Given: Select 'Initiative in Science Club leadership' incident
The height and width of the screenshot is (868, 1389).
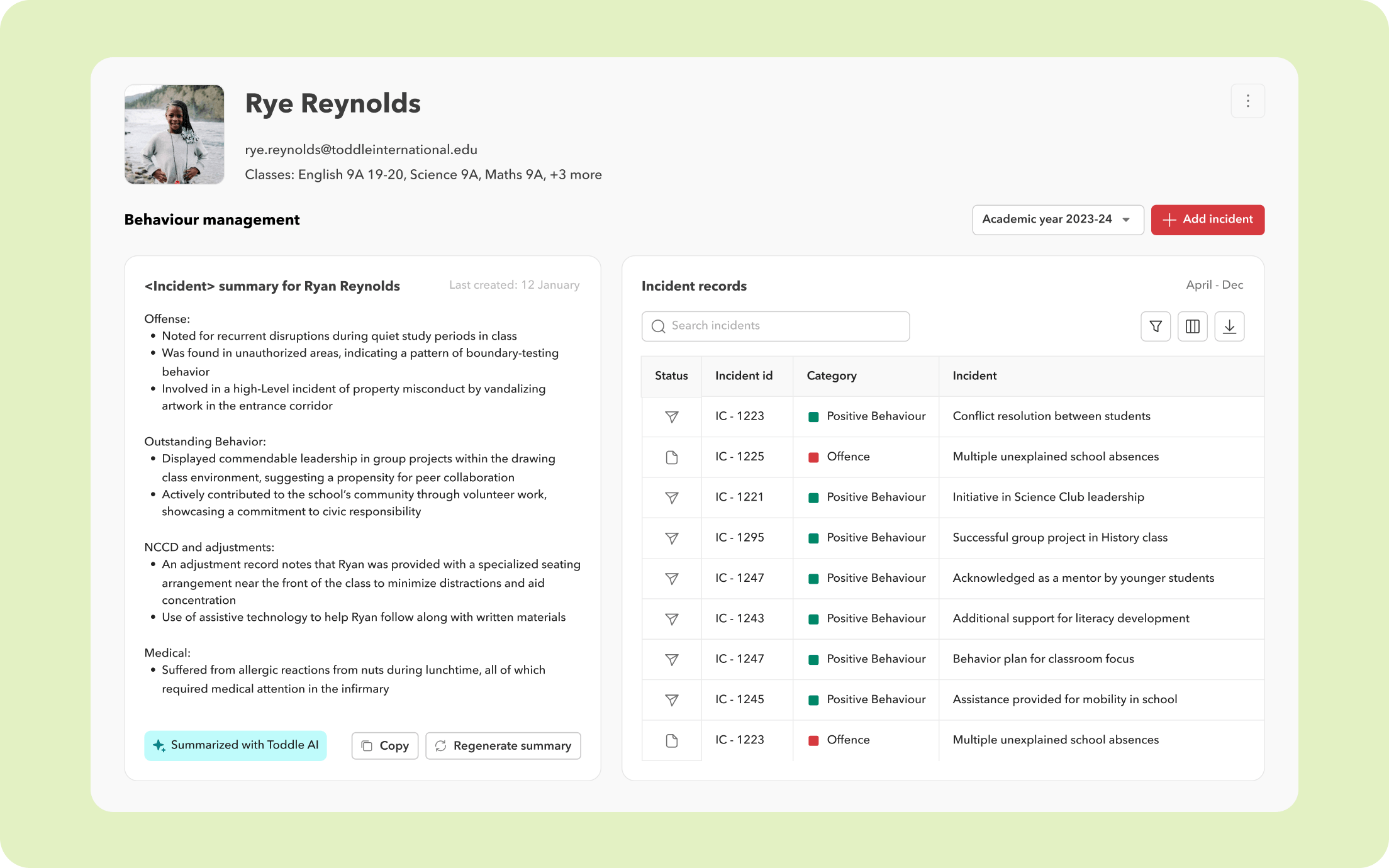Looking at the screenshot, I should point(1048,497).
